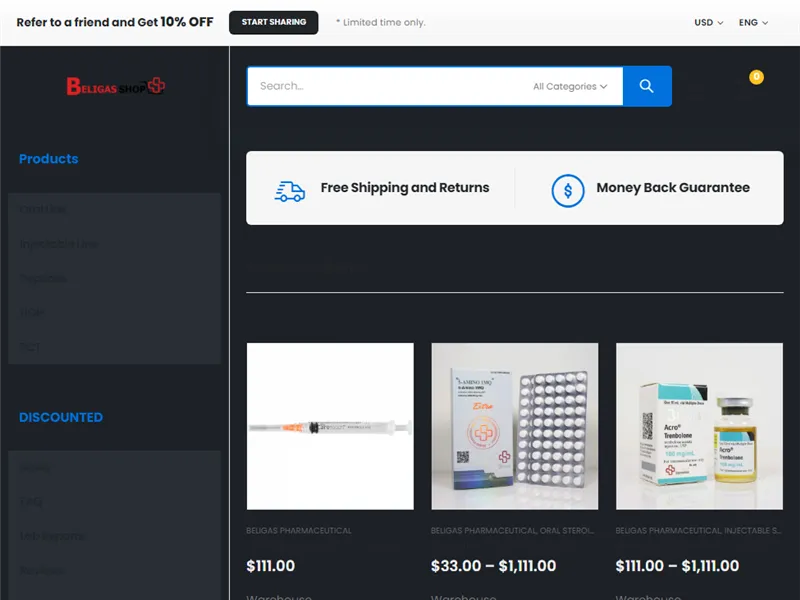
Task: Click 'BELIGAS PHARMACEUTICAL, ORAL STEROI...' category text
Action: click(512, 531)
